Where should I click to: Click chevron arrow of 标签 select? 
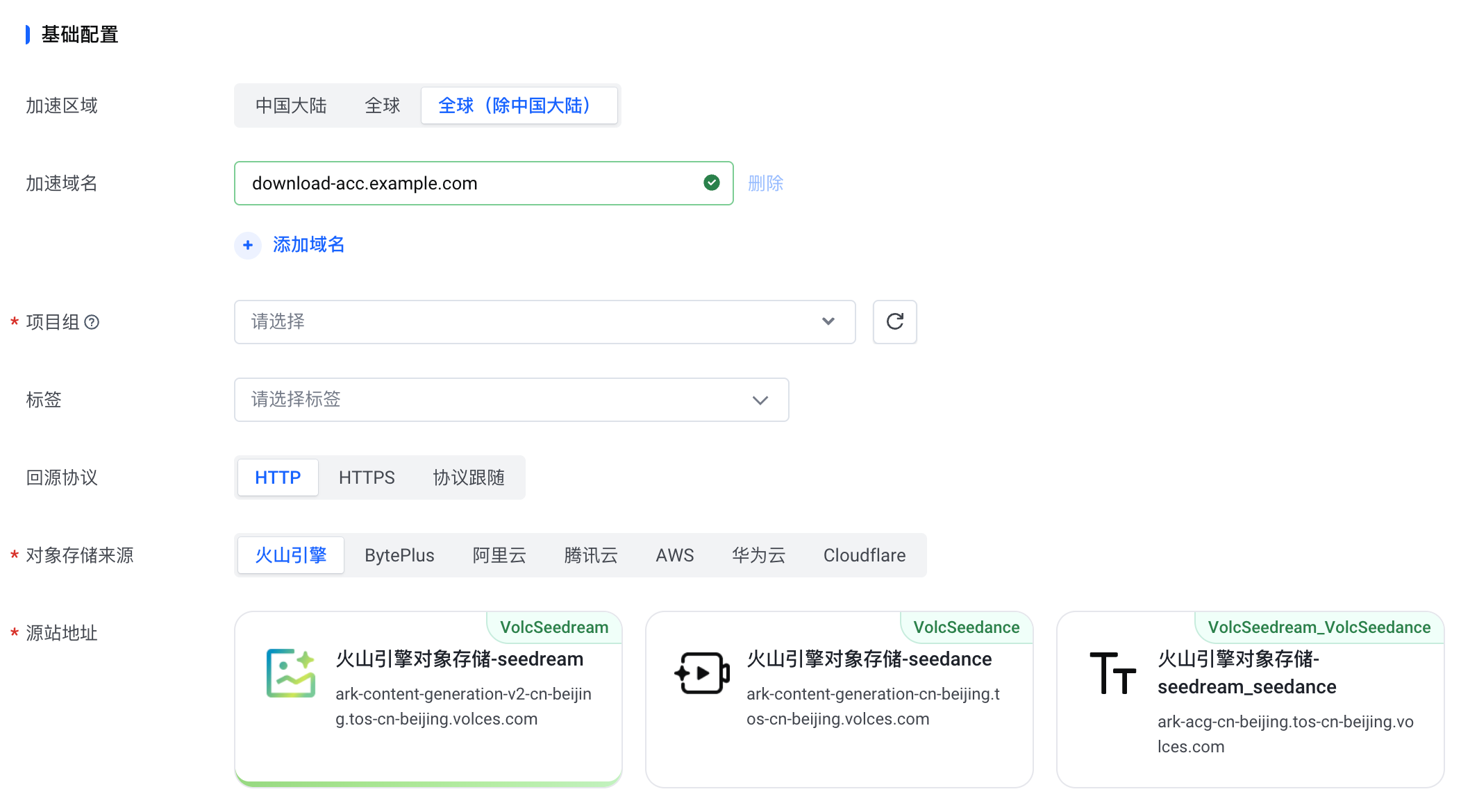760,400
